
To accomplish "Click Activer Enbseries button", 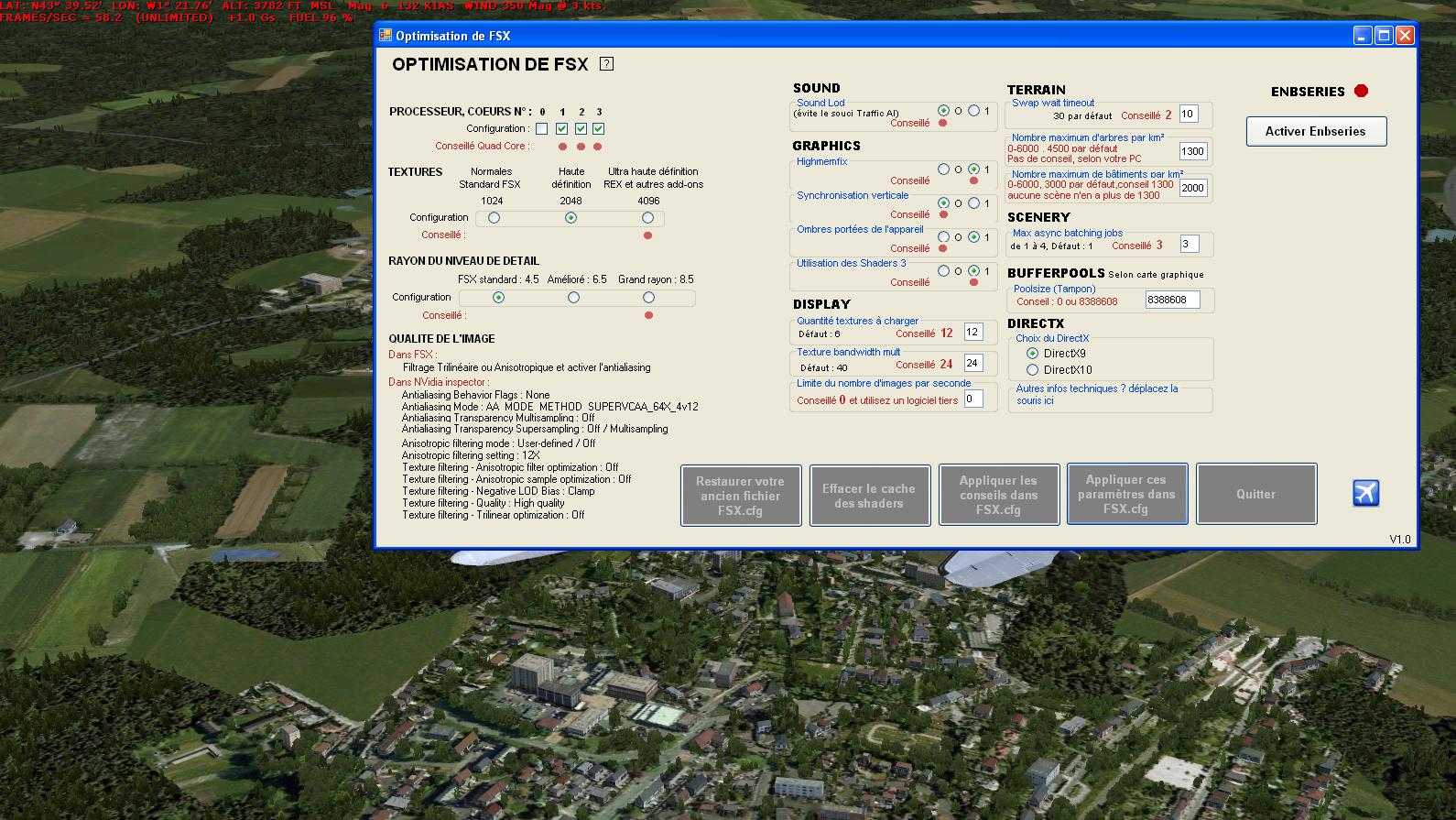I will click(x=1316, y=131).
